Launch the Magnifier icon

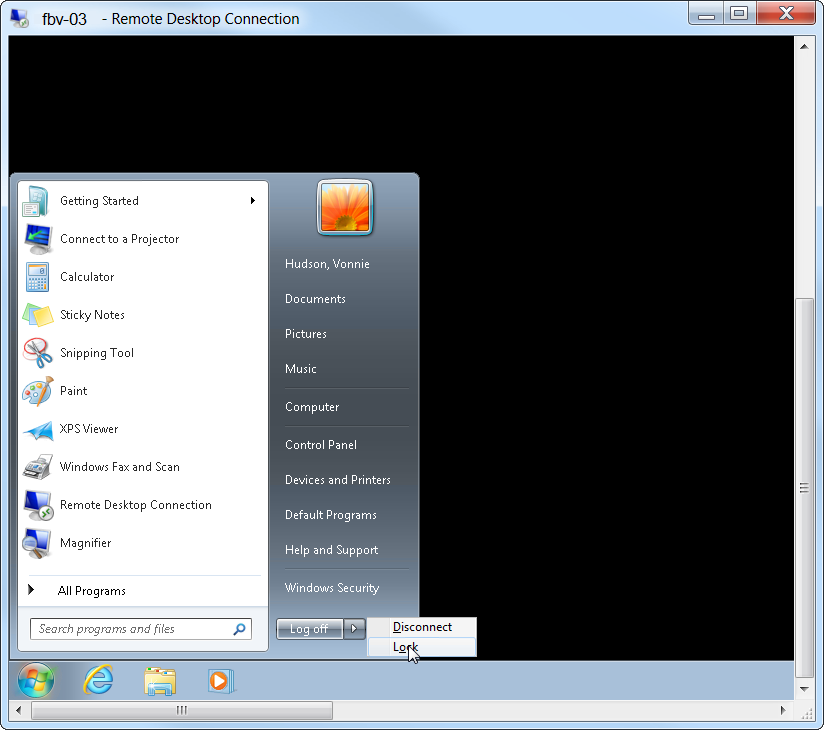[x=37, y=543]
